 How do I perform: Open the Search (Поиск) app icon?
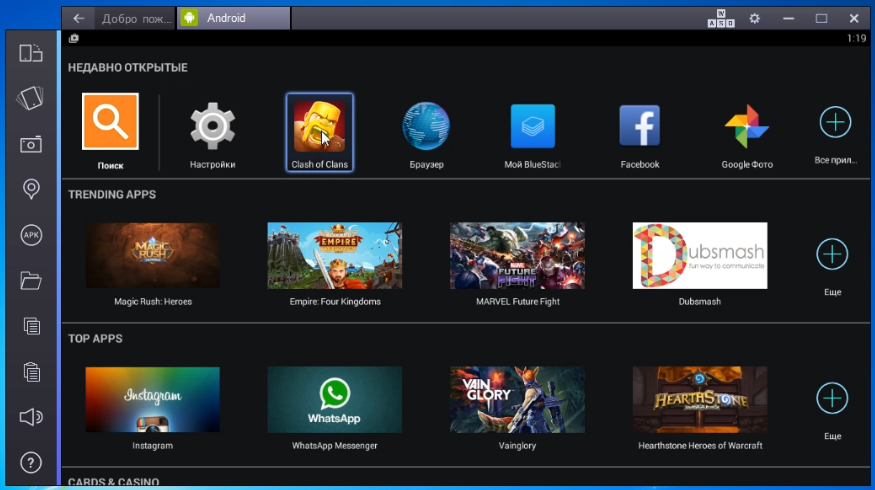tap(110, 122)
